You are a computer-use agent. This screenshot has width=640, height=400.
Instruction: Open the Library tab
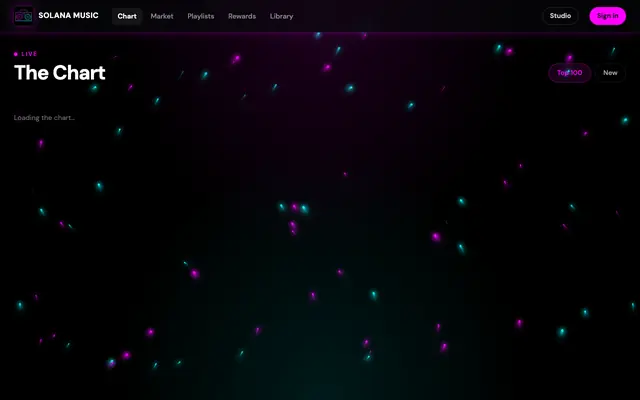pyautogui.click(x=281, y=16)
